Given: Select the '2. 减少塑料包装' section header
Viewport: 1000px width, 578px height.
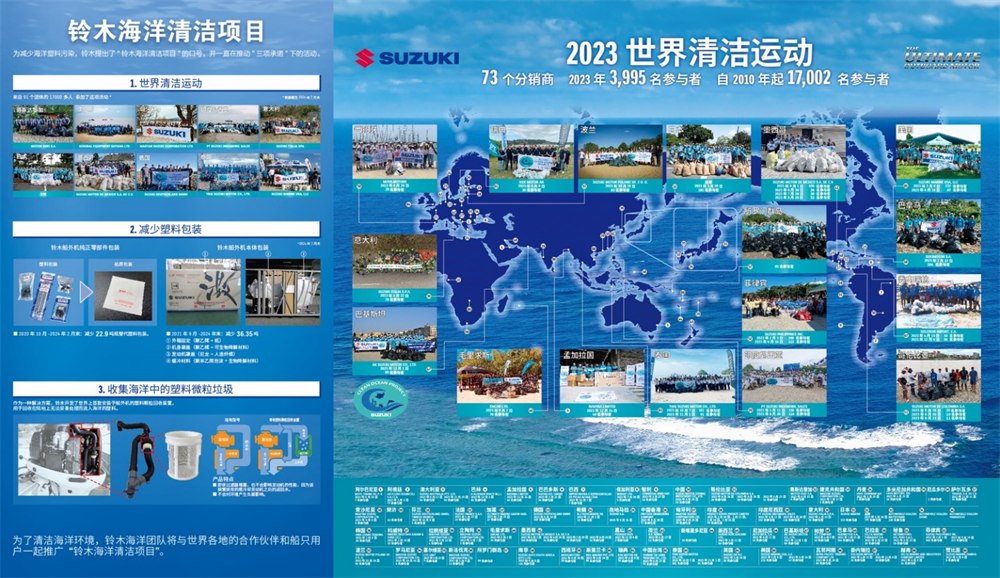Looking at the screenshot, I should [166, 229].
